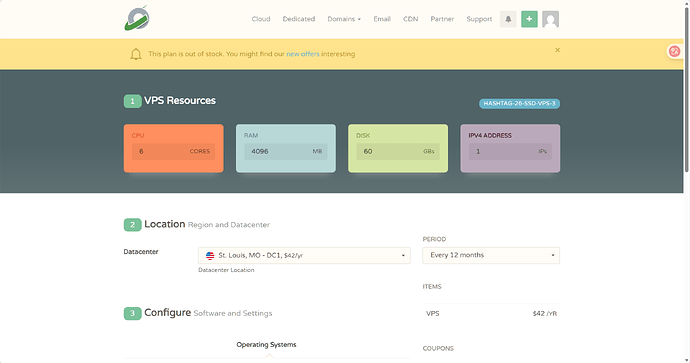The width and height of the screenshot is (690, 363).
Task: Click the CPU cores input field
Action: (x=173, y=151)
